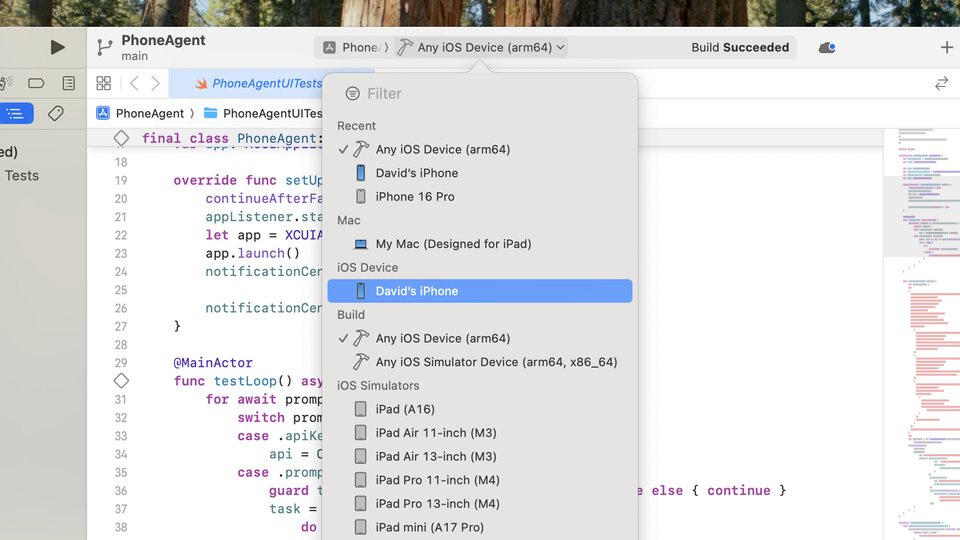
Task: Click the Filter field in destination list
Action: point(480,94)
